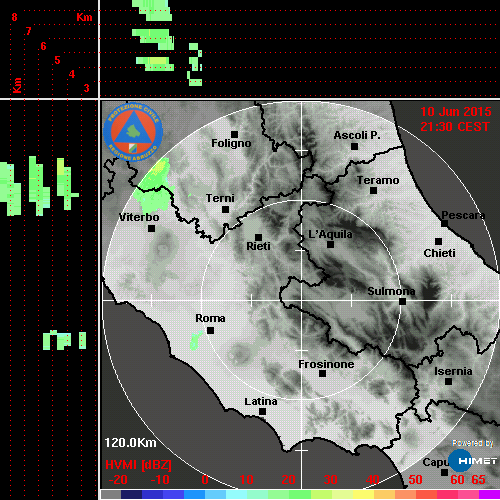Image resolution: width=500 pixels, height=500 pixels.
Task: Click the Frosinone city label
Action: [x=326, y=364]
